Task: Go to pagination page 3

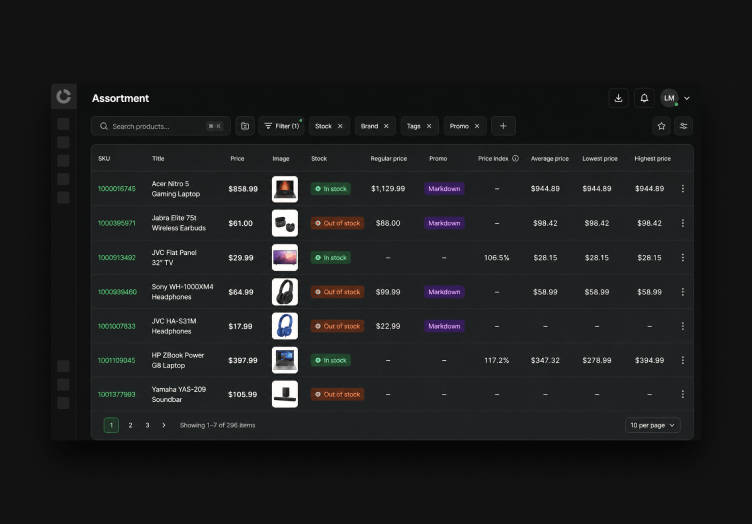Action: pos(147,425)
